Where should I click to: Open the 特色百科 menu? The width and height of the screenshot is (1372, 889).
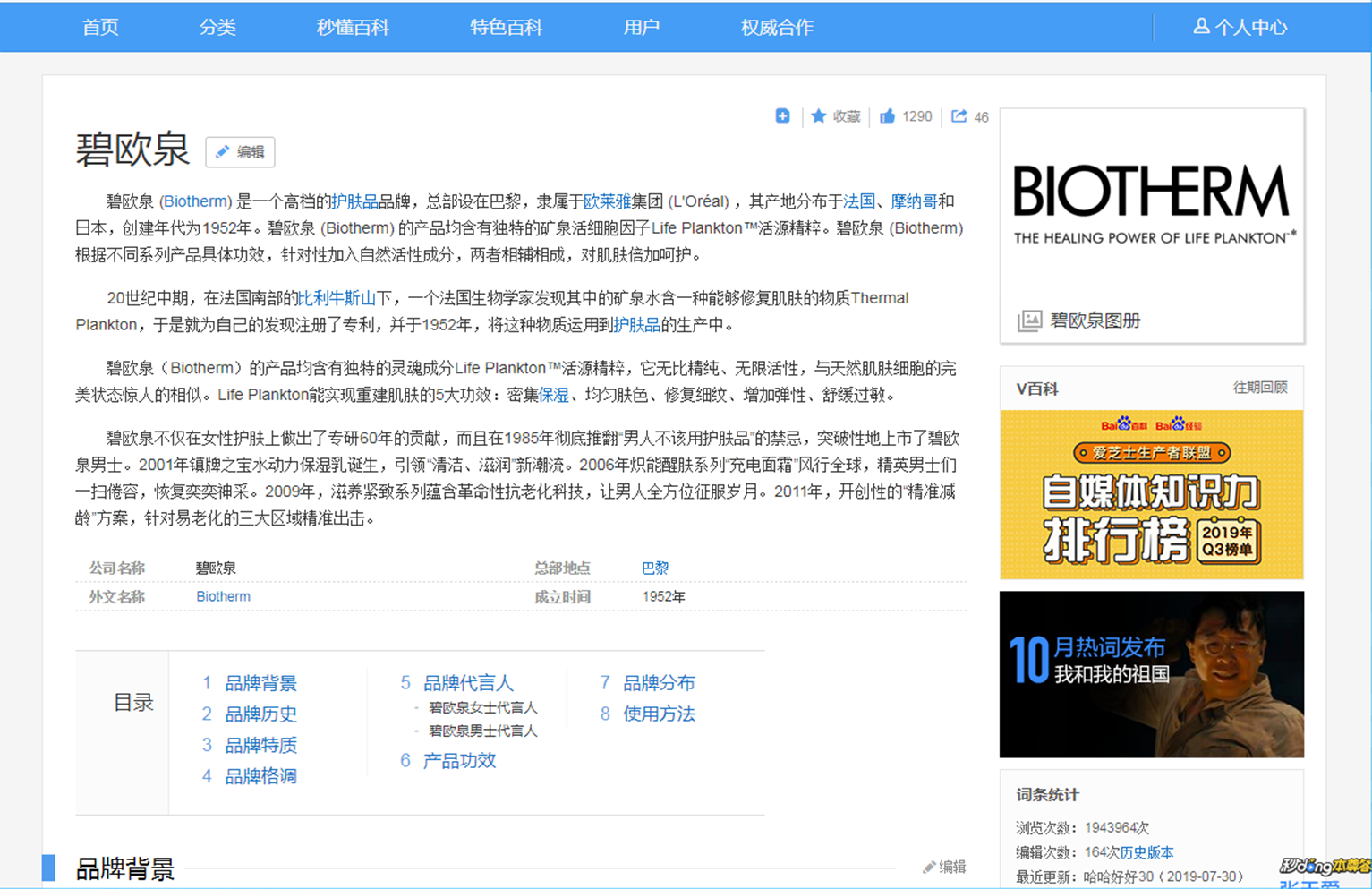507,27
